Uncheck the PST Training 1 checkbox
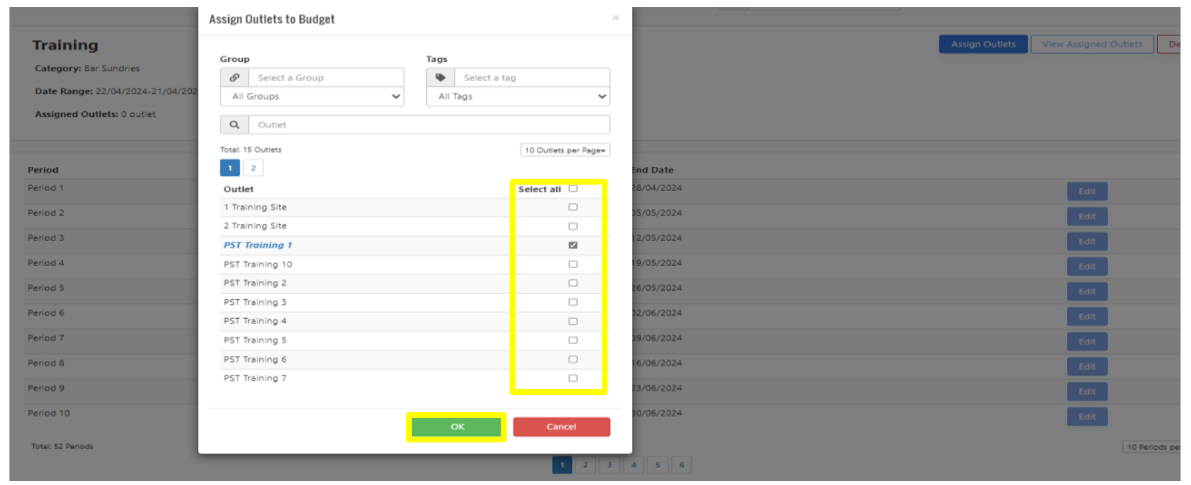The width and height of the screenshot is (1191, 485). click(x=573, y=245)
